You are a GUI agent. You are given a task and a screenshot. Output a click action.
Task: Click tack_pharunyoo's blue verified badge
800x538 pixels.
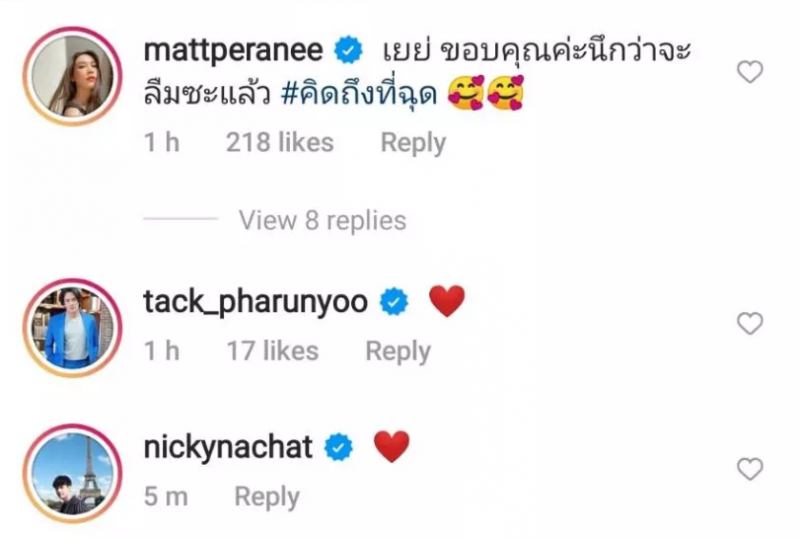pyautogui.click(x=394, y=301)
